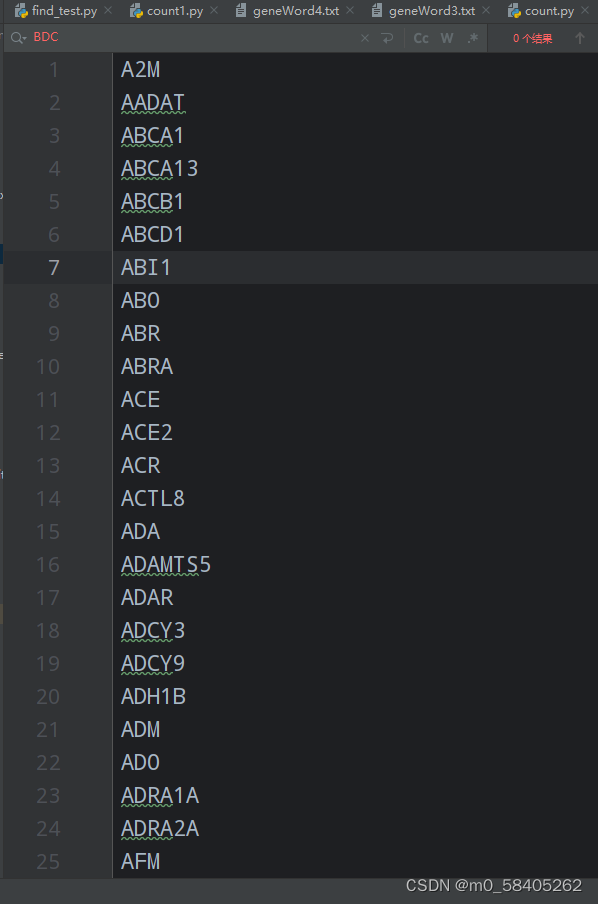Click the yellow marker on the left stripe
Screen dimensions: 598x904
(x=3, y=613)
